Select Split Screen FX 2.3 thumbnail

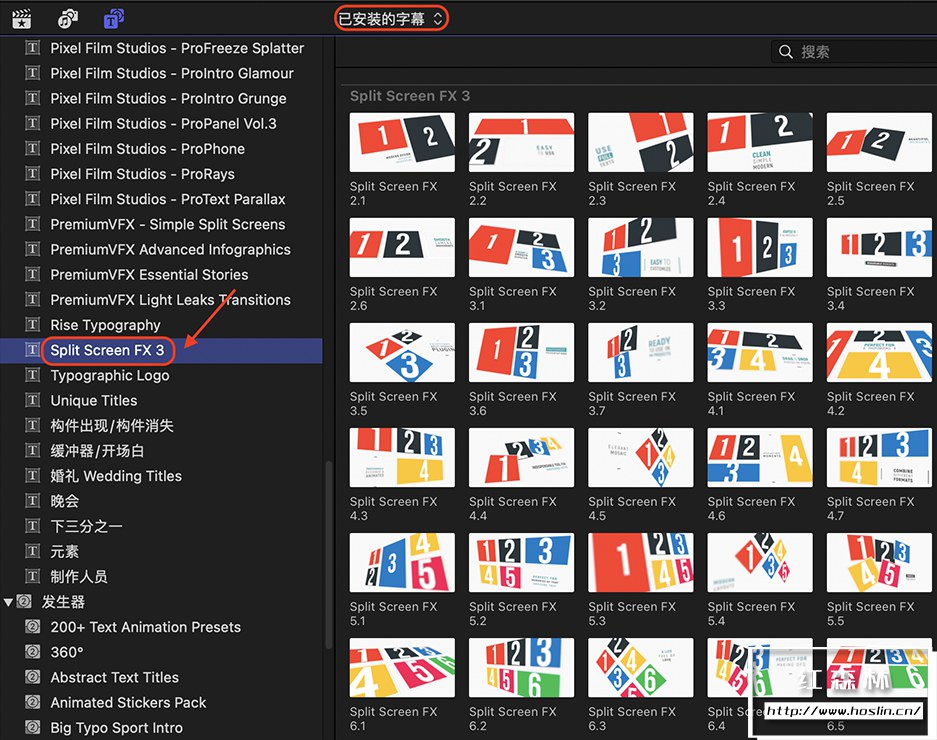[641, 142]
